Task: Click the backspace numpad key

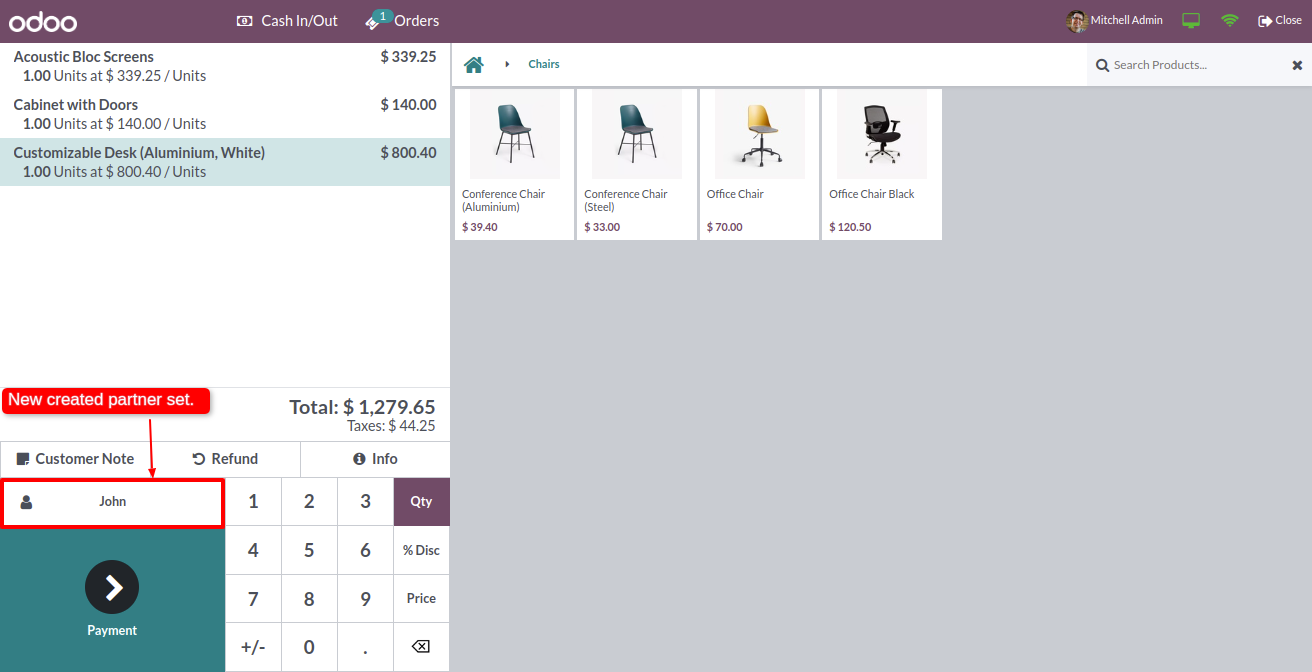Action: click(421, 647)
